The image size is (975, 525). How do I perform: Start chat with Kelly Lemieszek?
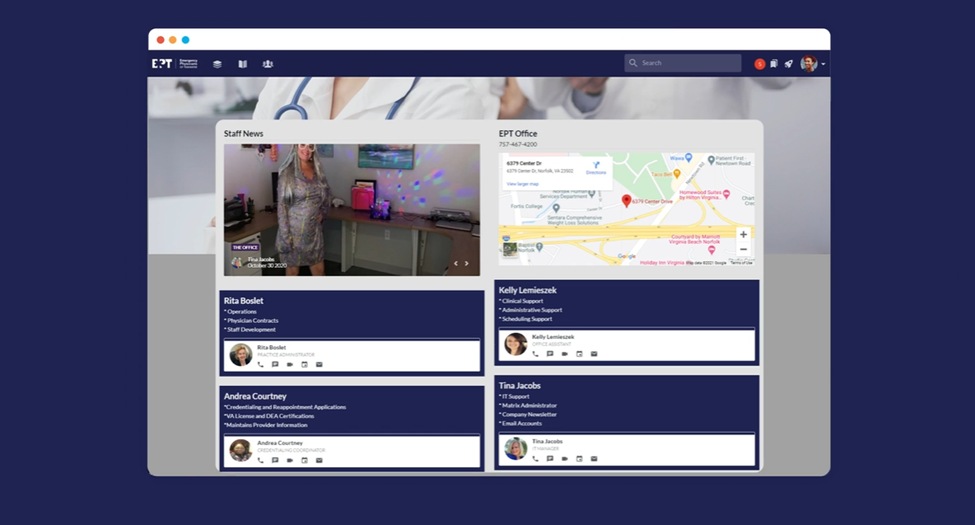(550, 354)
